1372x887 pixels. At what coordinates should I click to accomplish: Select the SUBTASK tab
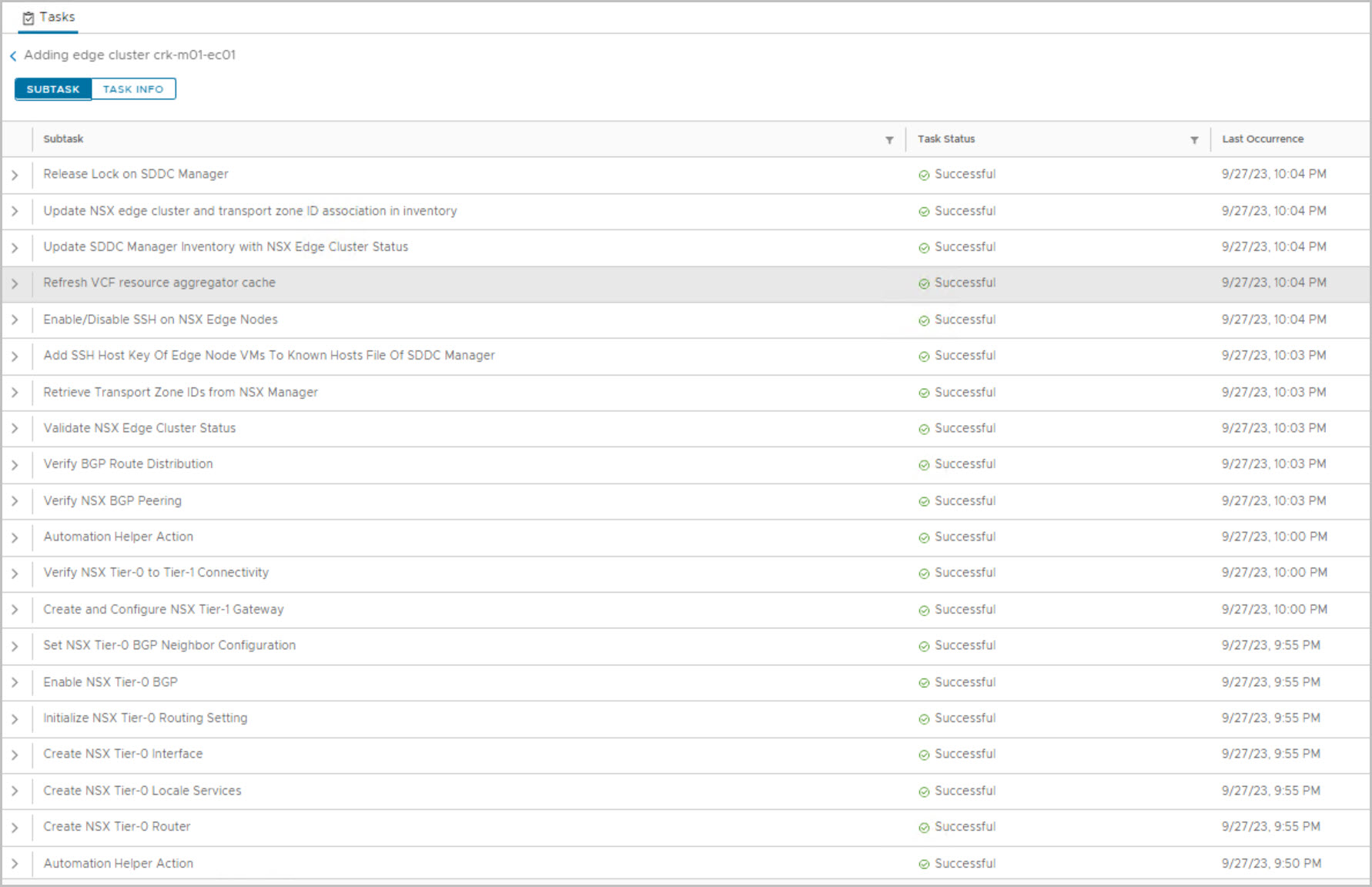(x=53, y=89)
